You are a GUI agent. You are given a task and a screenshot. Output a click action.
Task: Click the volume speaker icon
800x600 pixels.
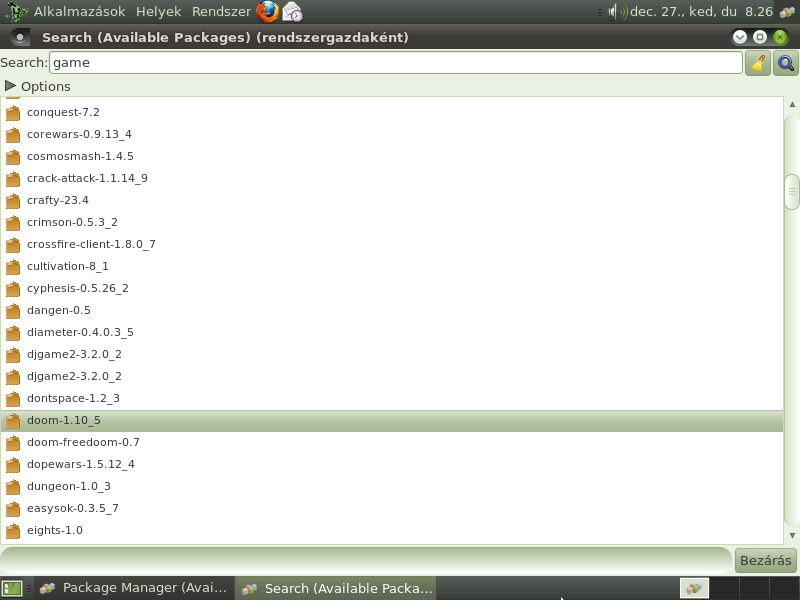click(x=617, y=11)
